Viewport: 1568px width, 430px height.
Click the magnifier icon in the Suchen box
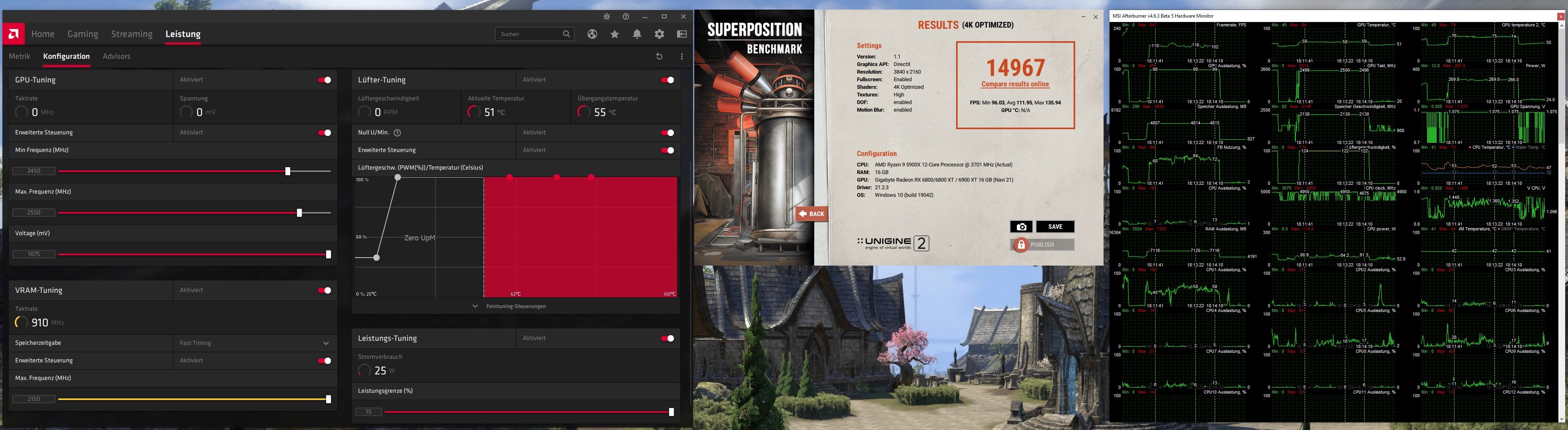click(x=567, y=34)
